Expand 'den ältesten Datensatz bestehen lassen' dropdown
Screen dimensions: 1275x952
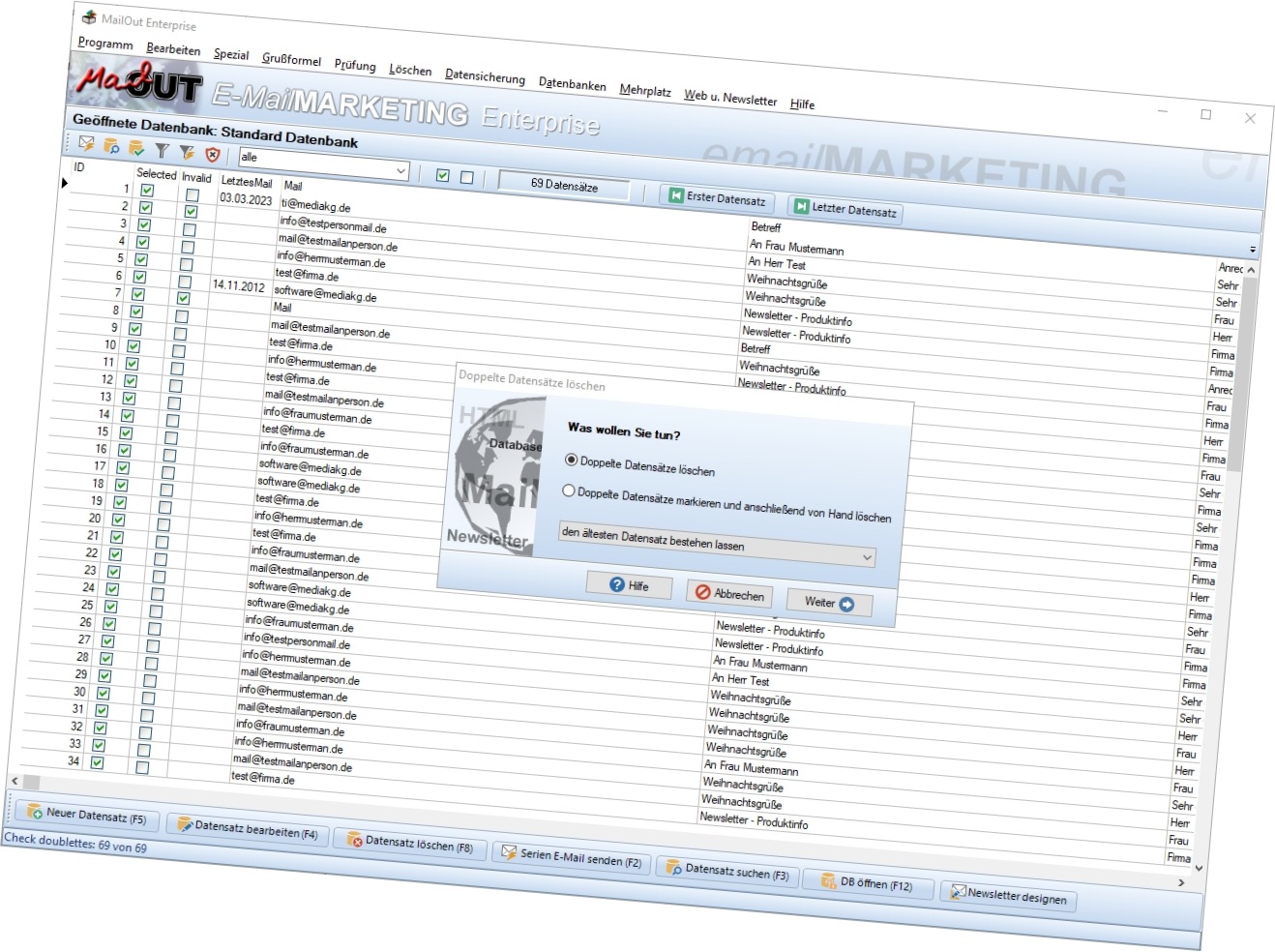[x=867, y=557]
